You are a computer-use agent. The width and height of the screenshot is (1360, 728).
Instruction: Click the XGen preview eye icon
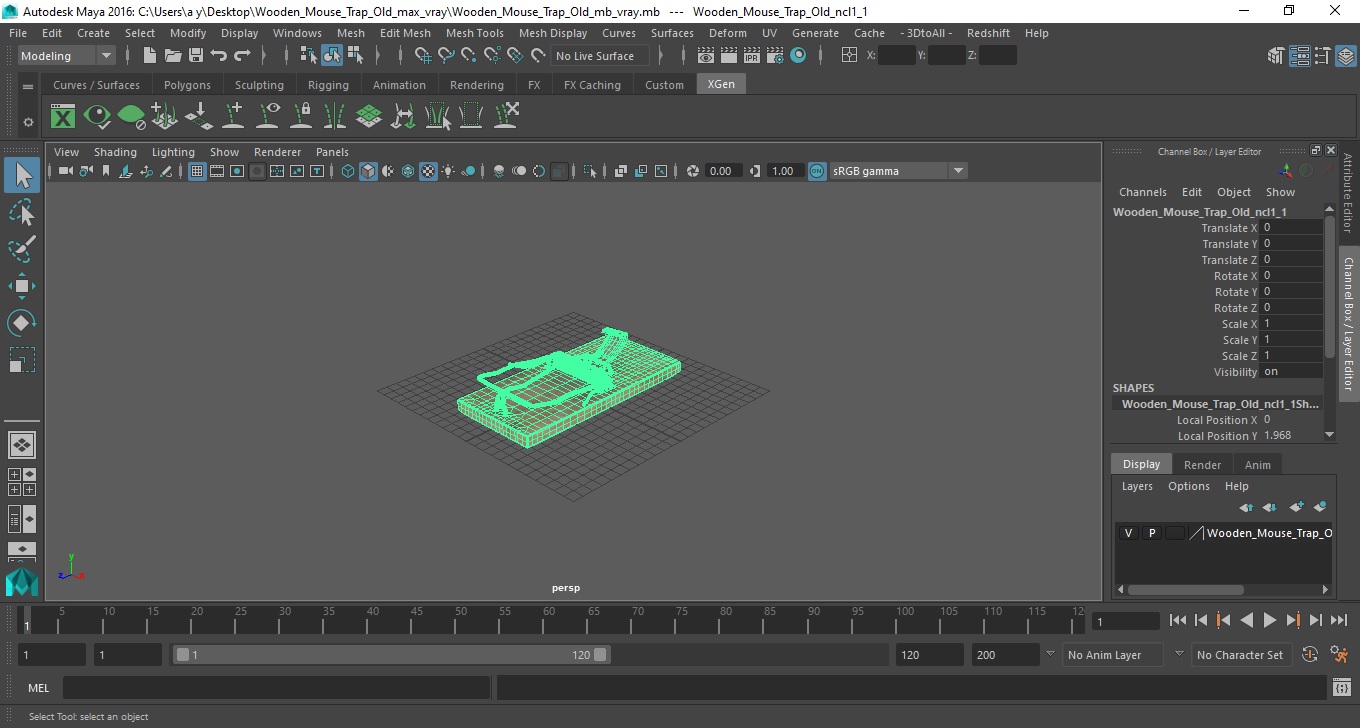[97, 116]
